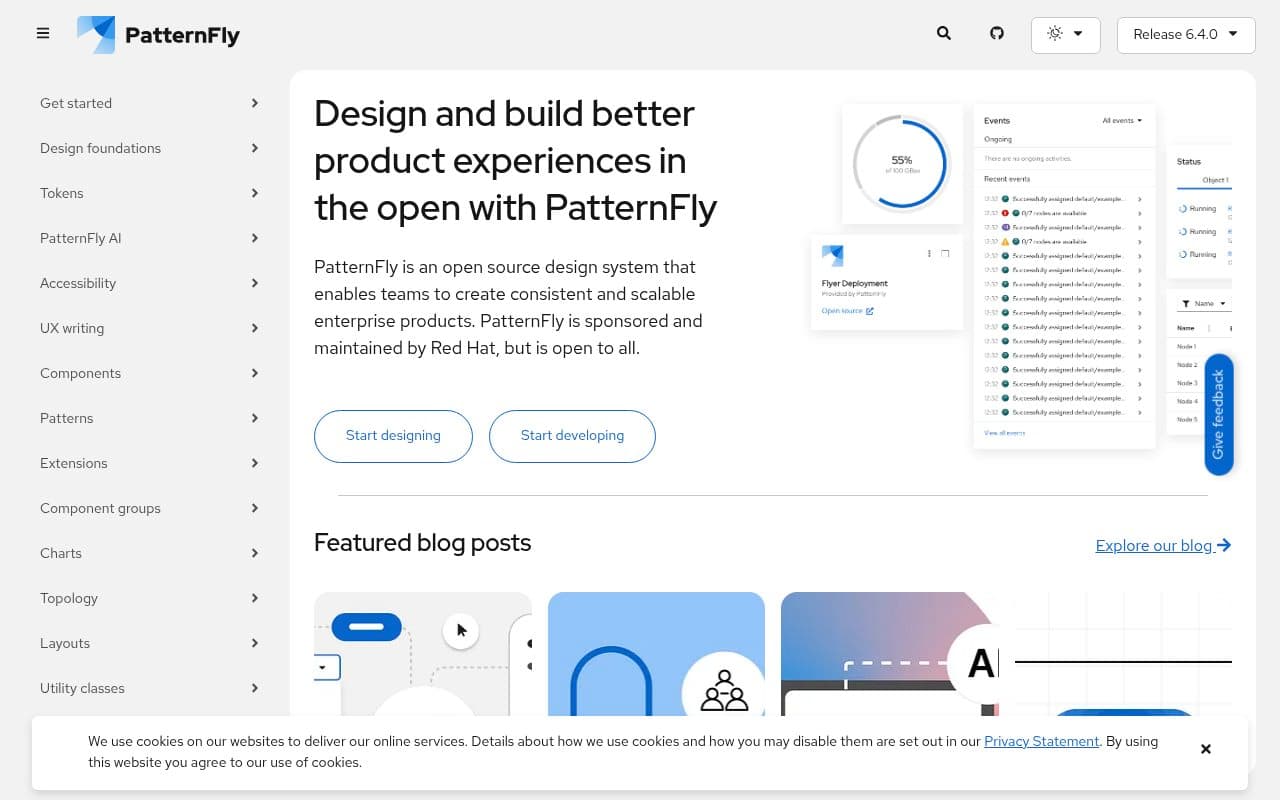Visit PatternFly's GitHub repository
Viewport: 1280px width, 800px height.
(x=997, y=33)
